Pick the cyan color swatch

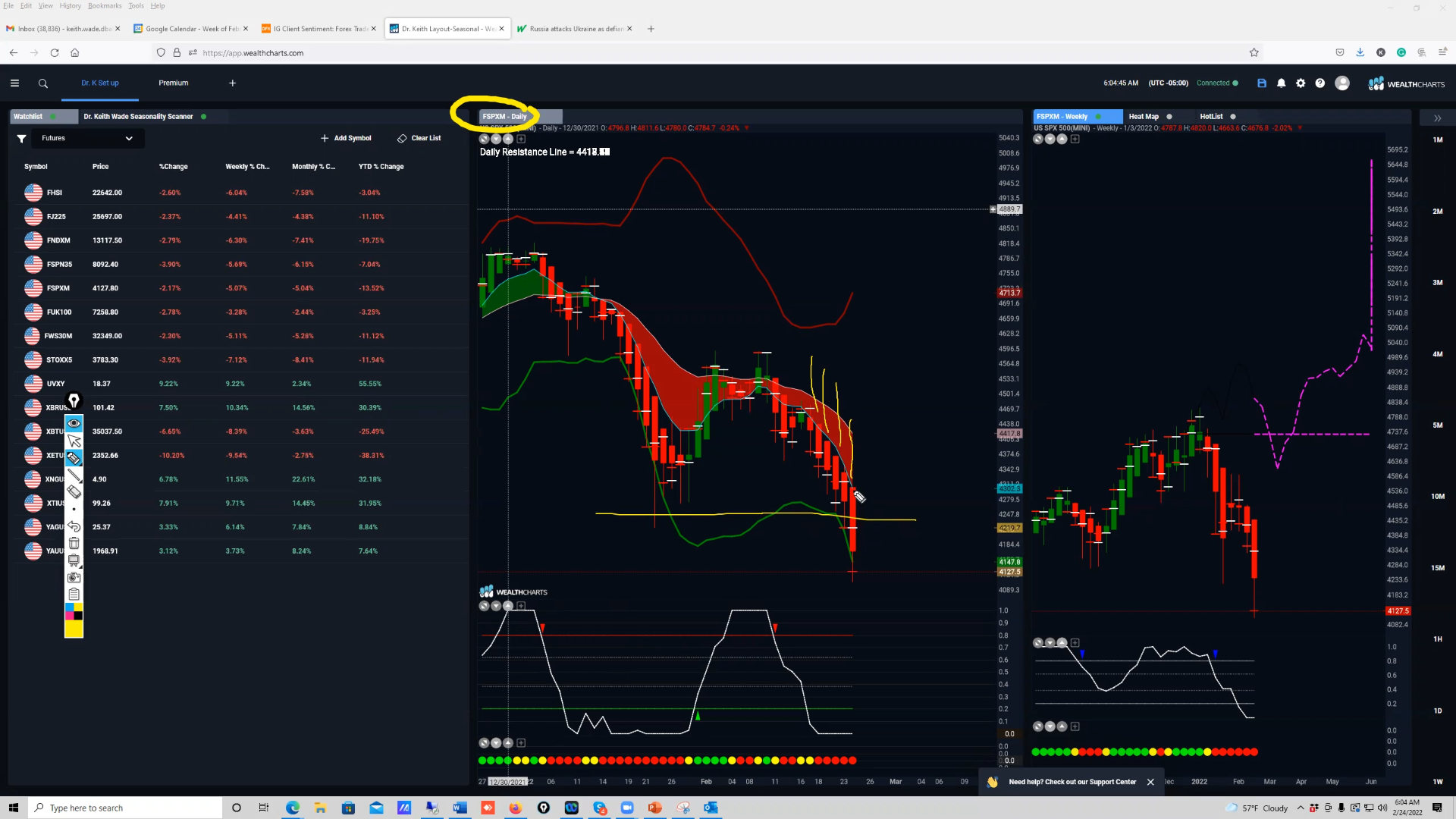pyautogui.click(x=70, y=607)
